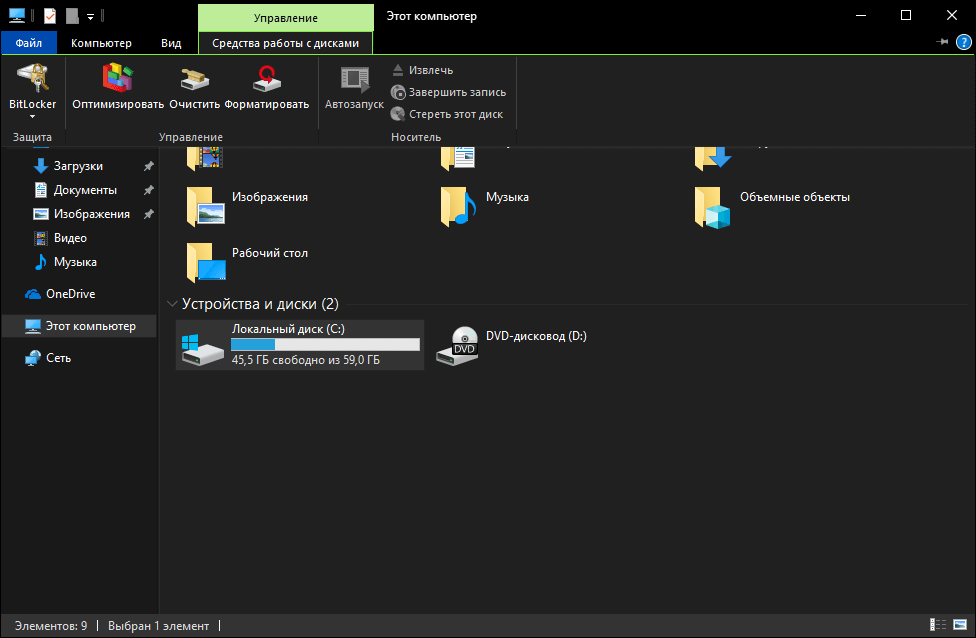Select Локальный диск (C:) drive
Viewport: 976px width, 638px height.
[x=300, y=345]
